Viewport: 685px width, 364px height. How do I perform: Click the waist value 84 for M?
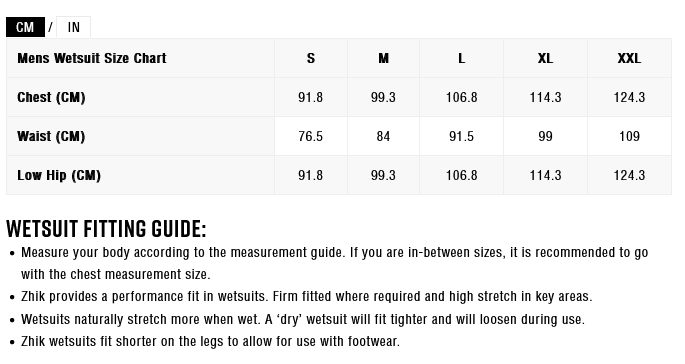click(x=383, y=136)
